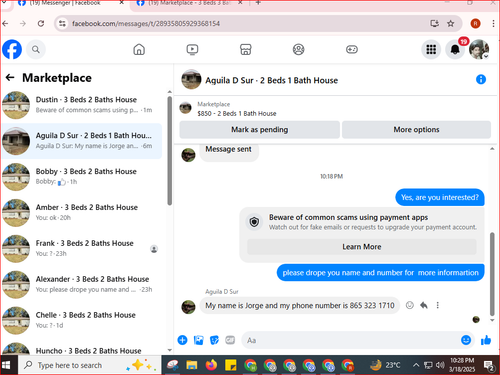Send a thumbs-up like

tap(486, 340)
